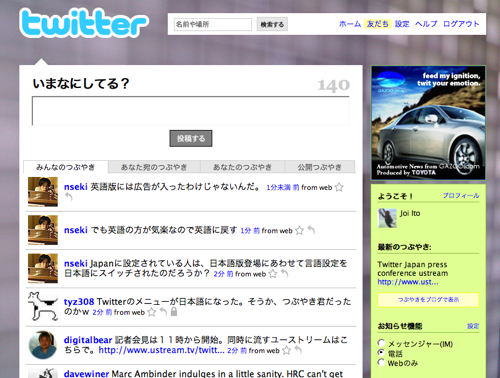Open 2分 前 timestamp on digitalbear's tweet
The height and width of the screenshot is (378, 500).
pyautogui.click(x=237, y=351)
